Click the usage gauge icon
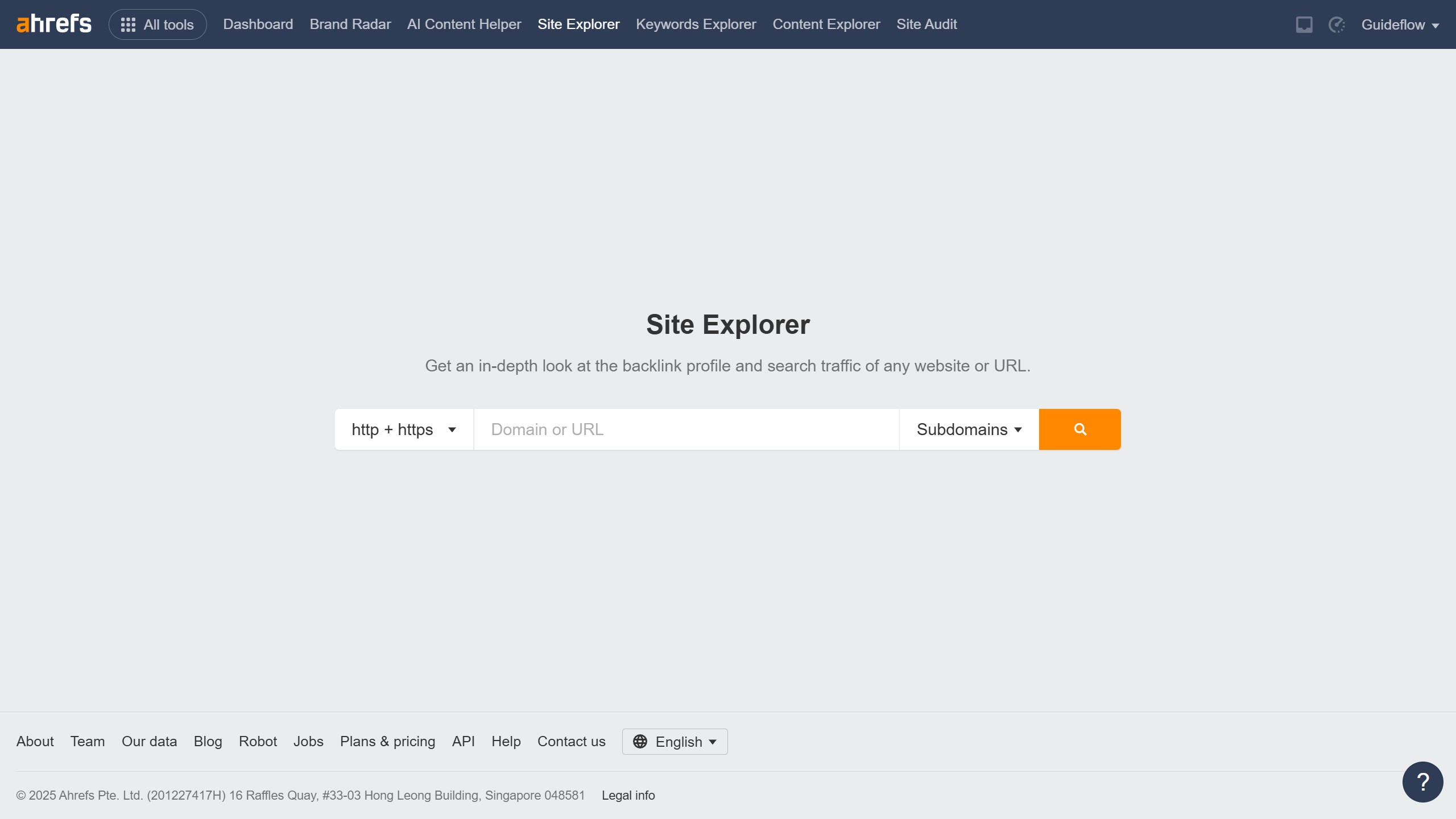This screenshot has width=1456, height=819. pos(1337,24)
